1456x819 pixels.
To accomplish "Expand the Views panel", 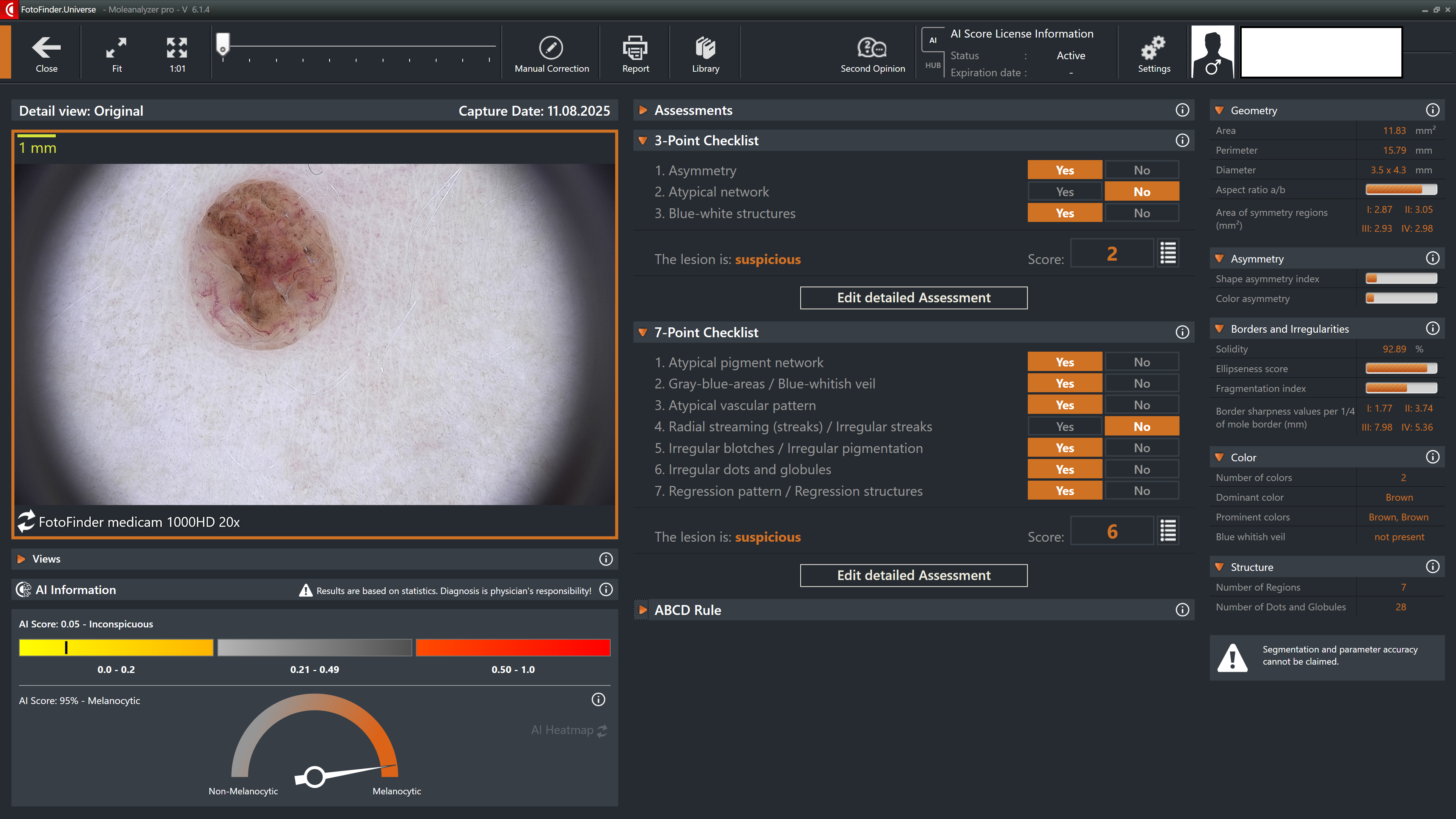I will coord(22,559).
